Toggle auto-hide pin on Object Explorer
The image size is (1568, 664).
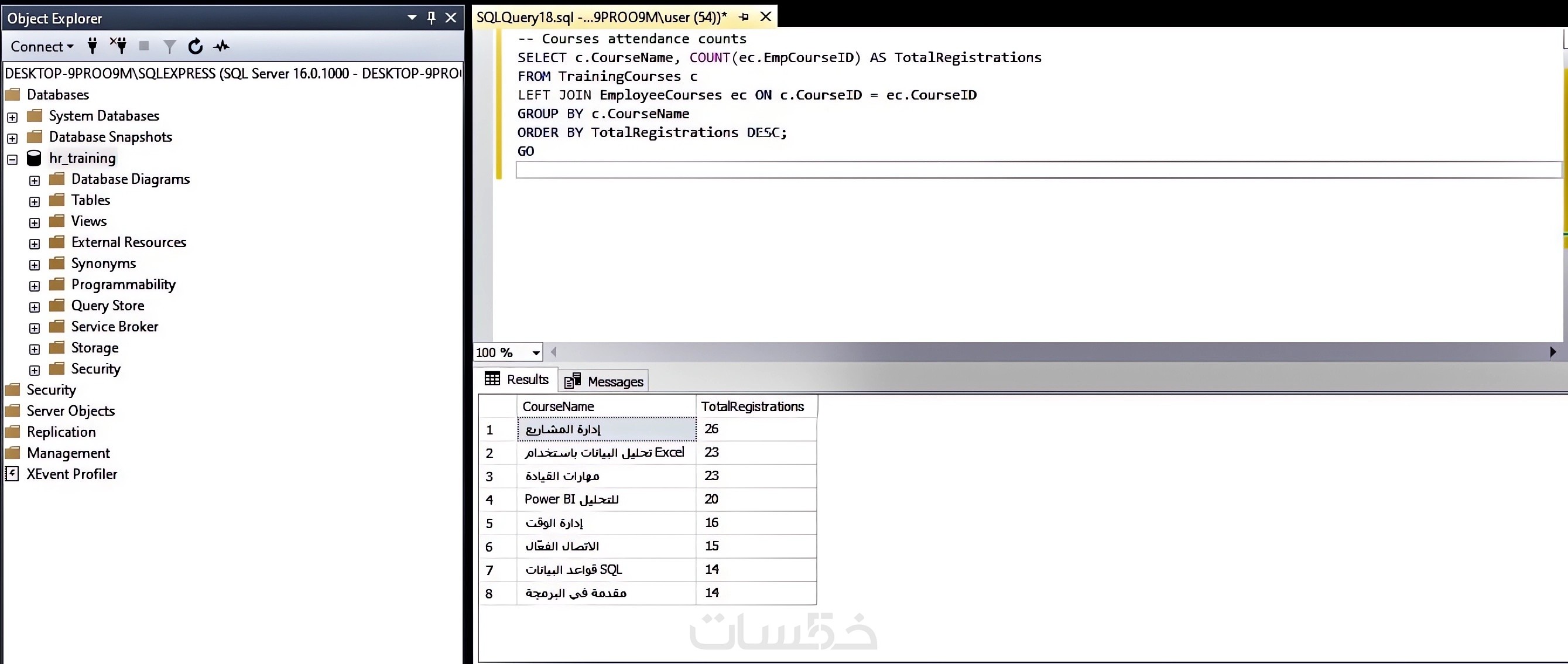(431, 18)
